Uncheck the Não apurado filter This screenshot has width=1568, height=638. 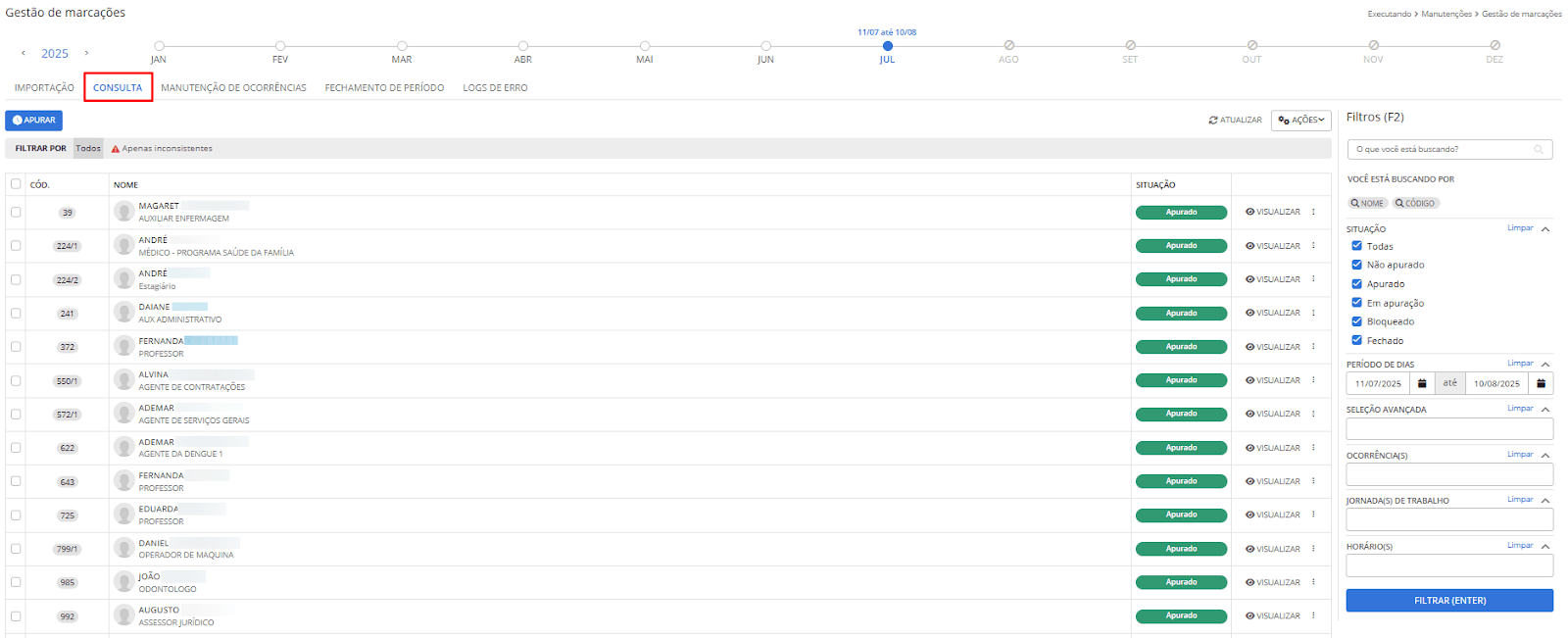1356,265
